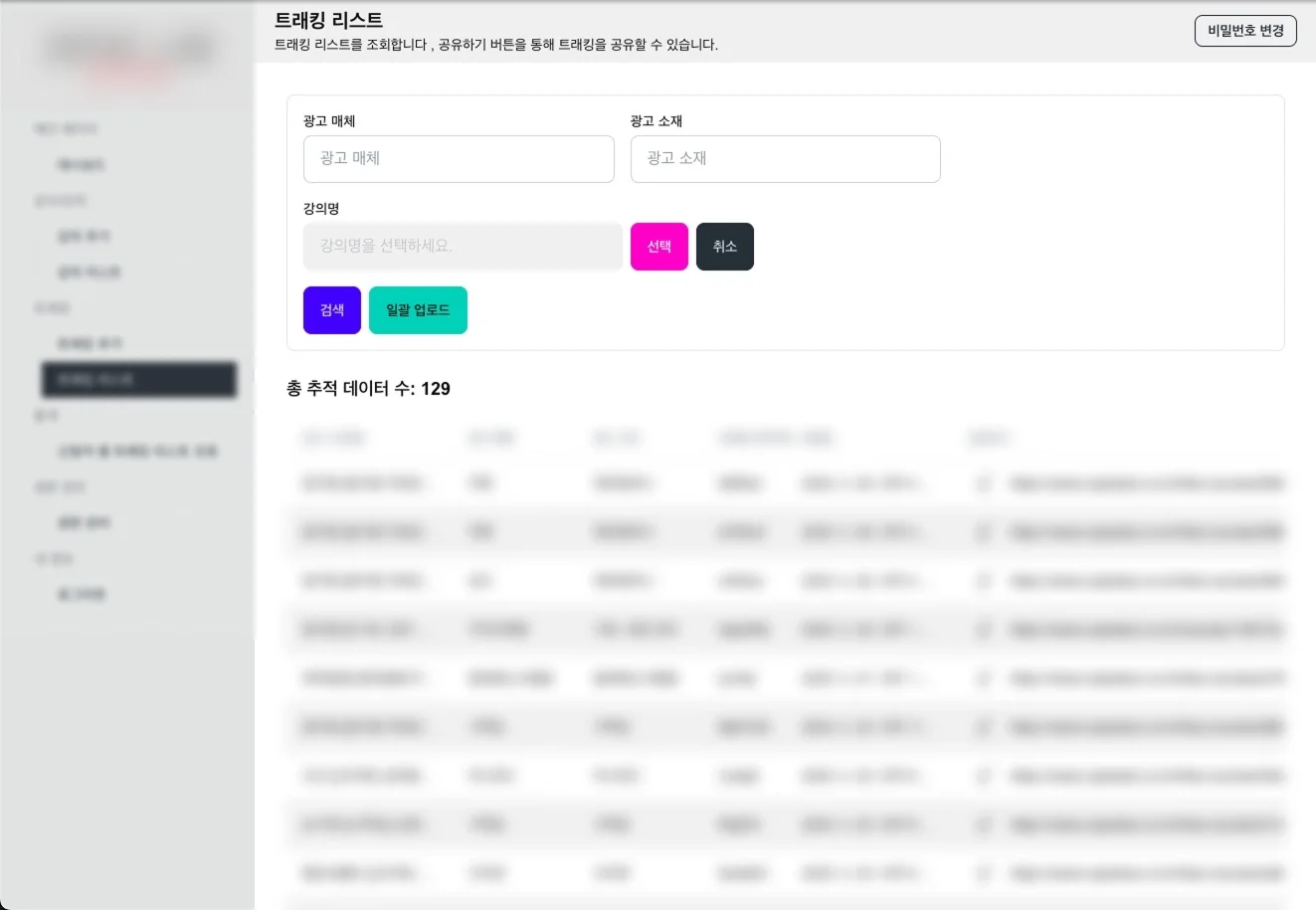Click the pink 선택 button
1316x910 pixels.
coord(659,247)
